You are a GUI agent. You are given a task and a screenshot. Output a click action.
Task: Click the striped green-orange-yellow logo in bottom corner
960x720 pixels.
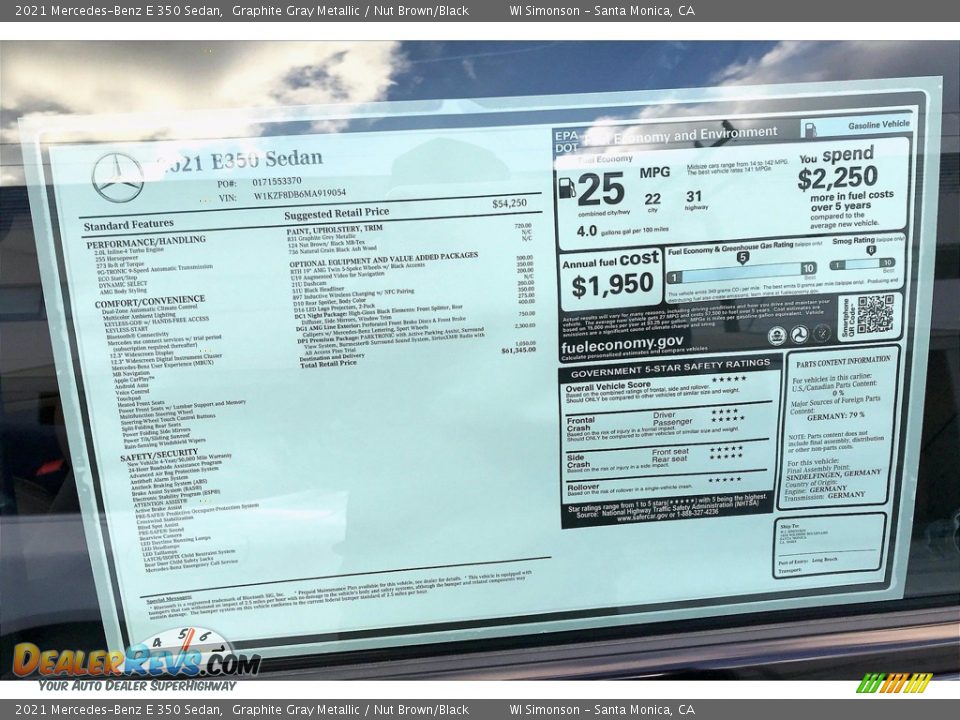pos(894,683)
